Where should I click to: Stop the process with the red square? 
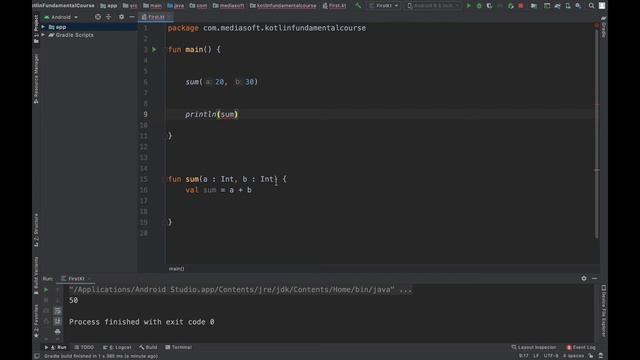tap(521, 6)
